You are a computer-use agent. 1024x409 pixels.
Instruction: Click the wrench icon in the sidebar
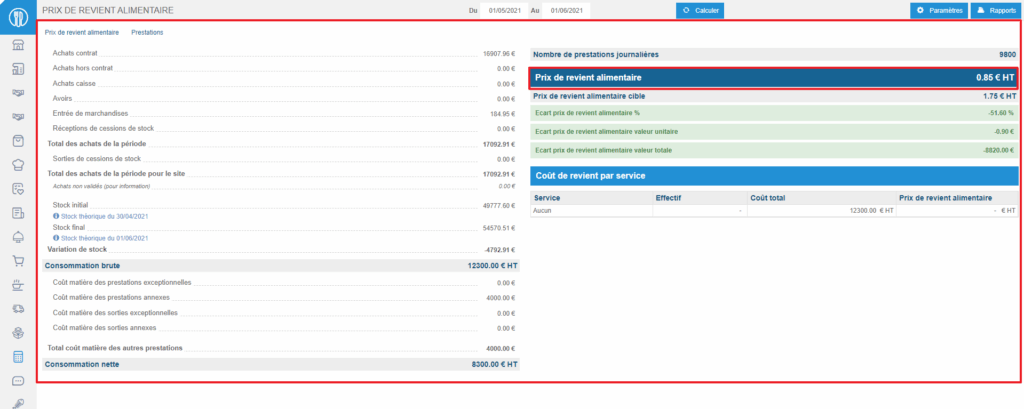[x=18, y=402]
